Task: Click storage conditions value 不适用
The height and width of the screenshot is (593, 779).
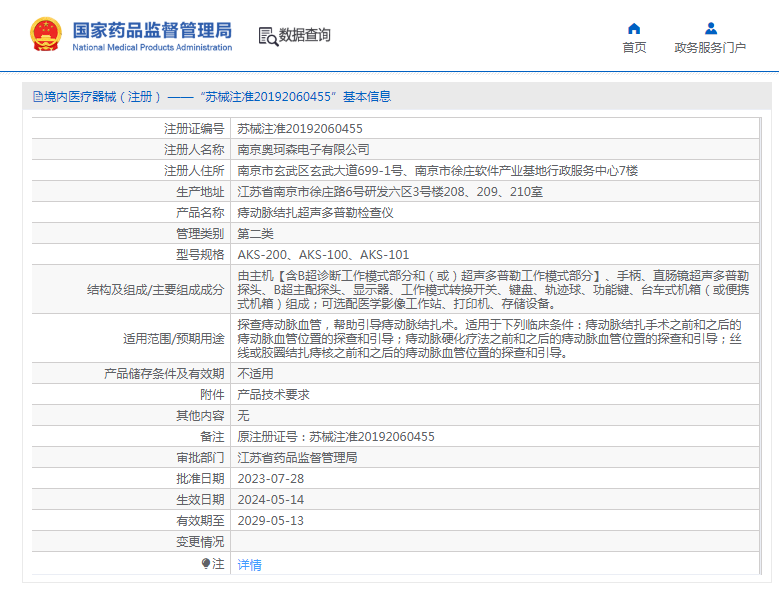Action: tap(255, 374)
